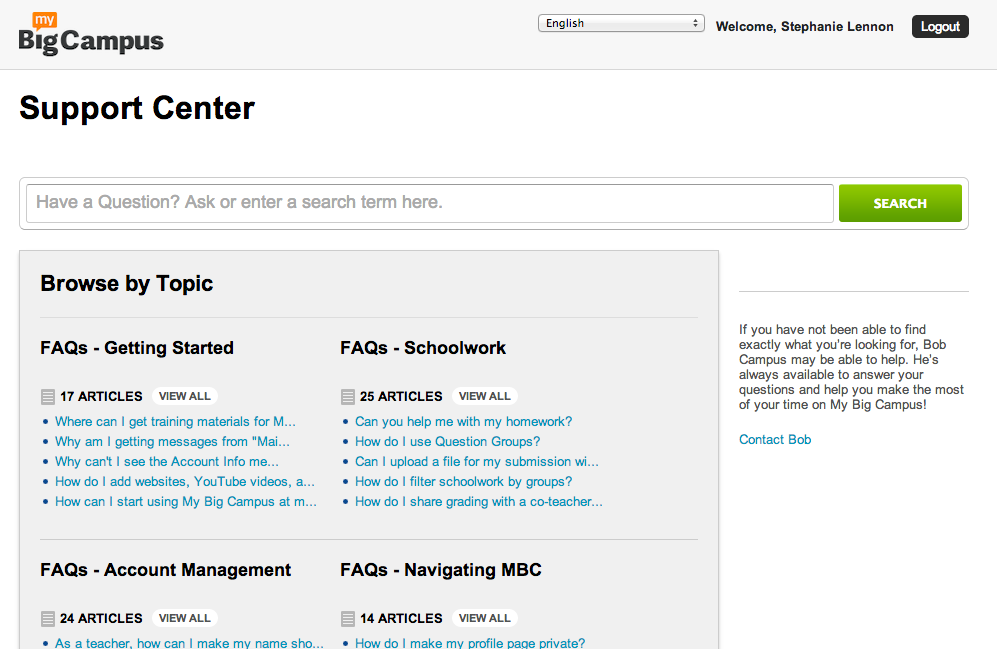Click the 'FAQs - Account Management' heading
Screen dimensions: 997x649
tap(165, 570)
